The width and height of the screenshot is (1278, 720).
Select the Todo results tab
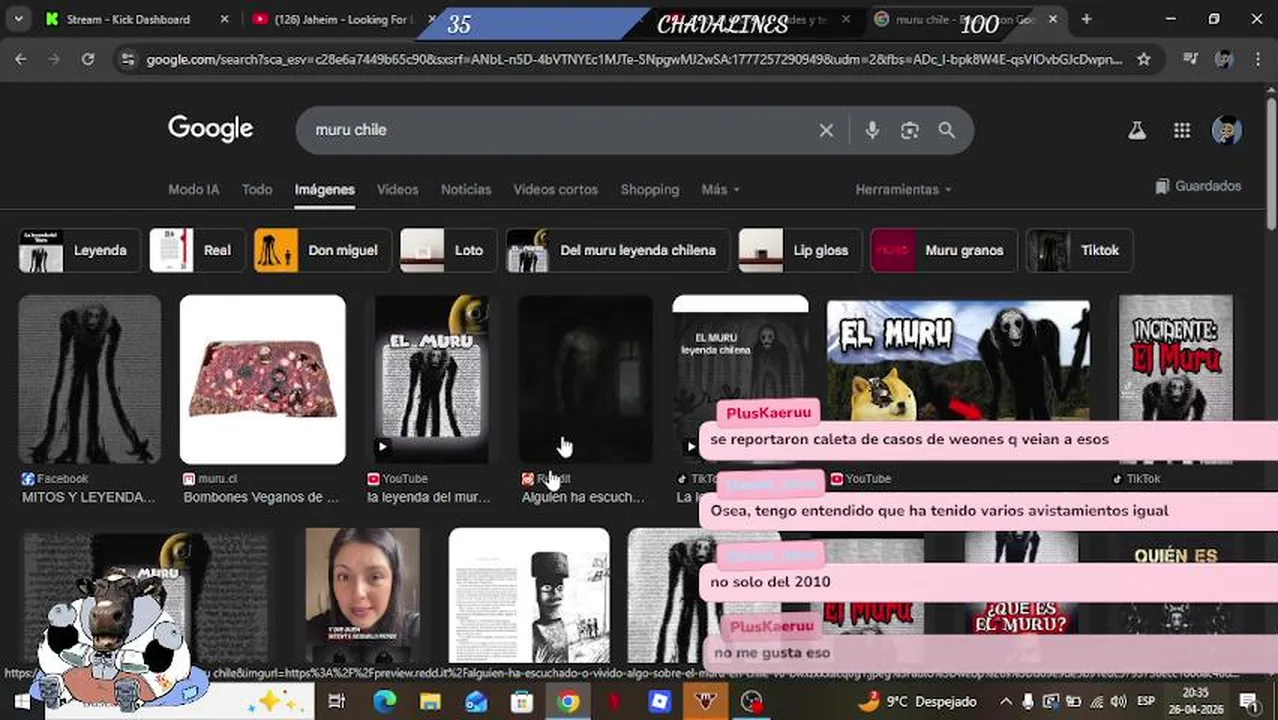257,189
